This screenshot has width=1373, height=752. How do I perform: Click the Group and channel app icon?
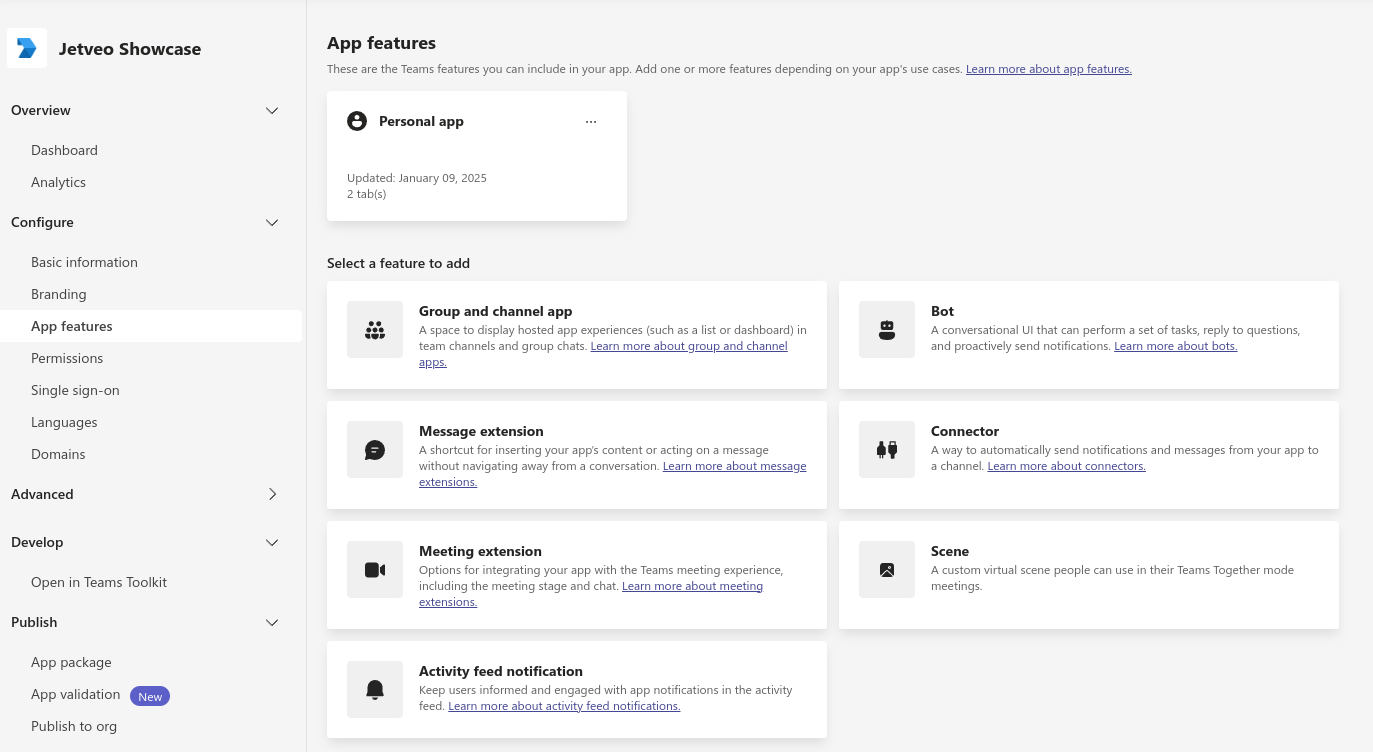pyautogui.click(x=375, y=329)
